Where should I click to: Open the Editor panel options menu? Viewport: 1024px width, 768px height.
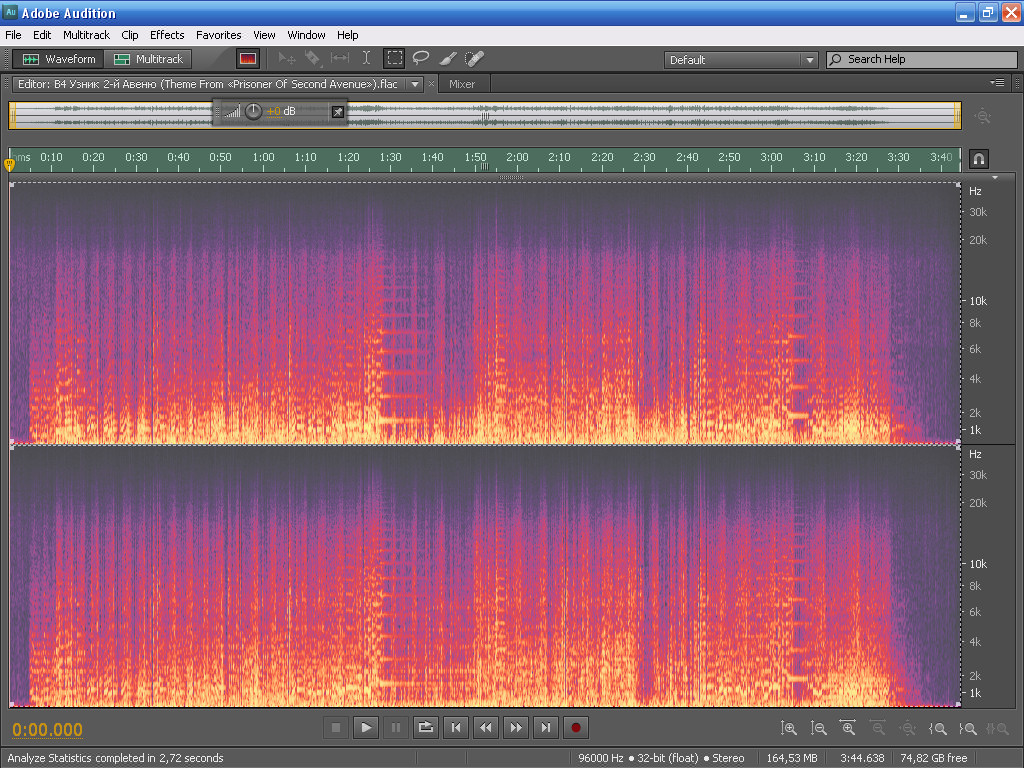click(997, 83)
